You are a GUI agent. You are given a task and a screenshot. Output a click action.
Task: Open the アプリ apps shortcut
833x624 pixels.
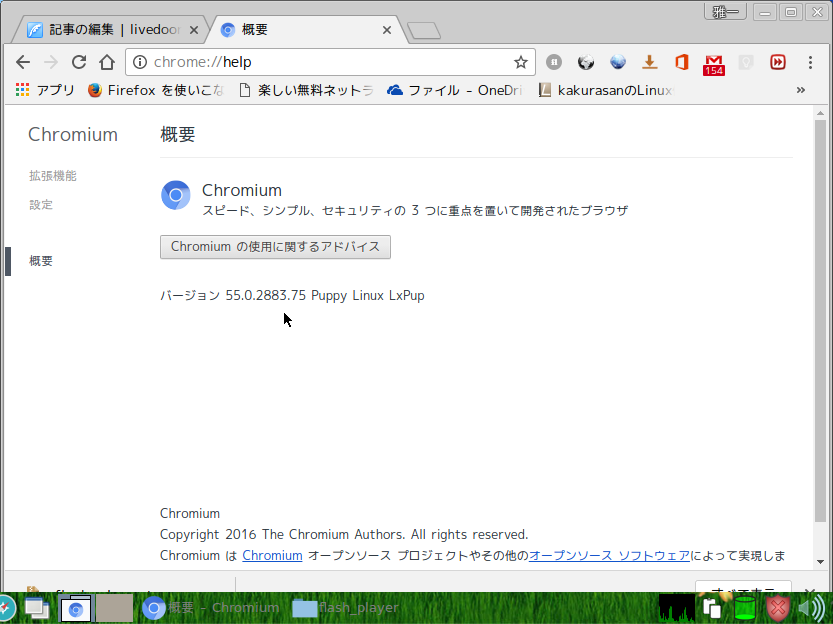[x=45, y=90]
